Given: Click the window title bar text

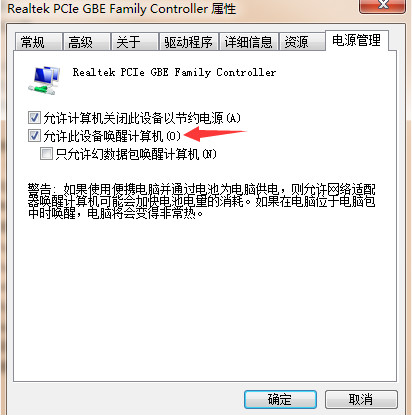Looking at the screenshot, I should [x=121, y=9].
